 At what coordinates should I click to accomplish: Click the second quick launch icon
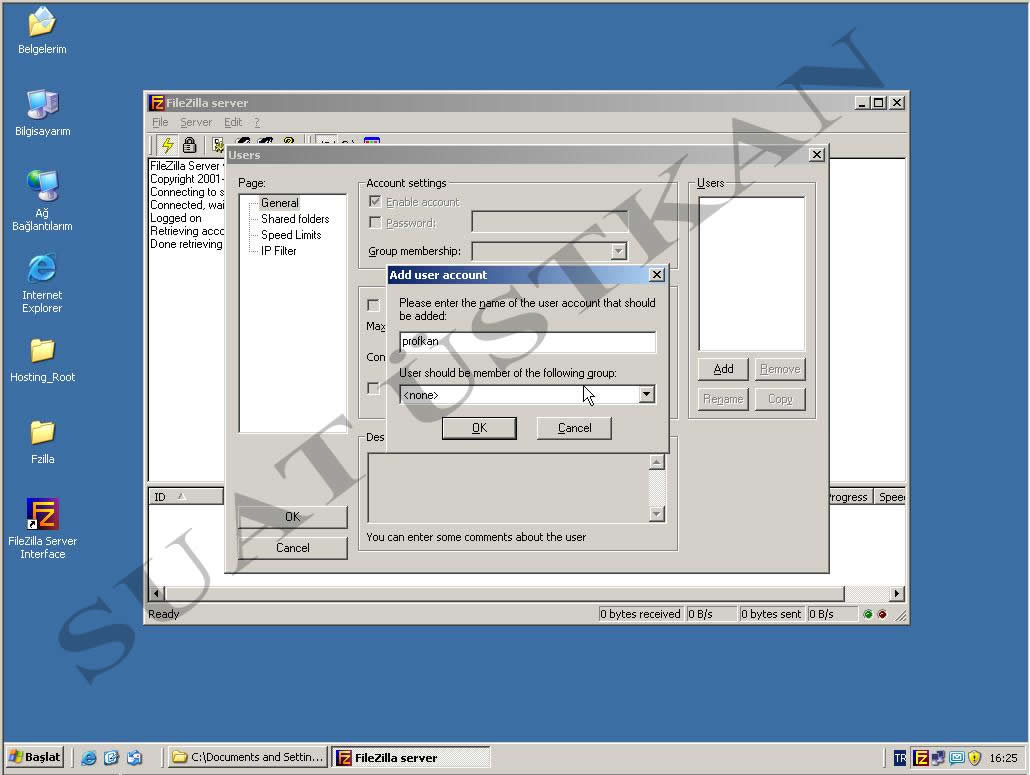click(x=111, y=758)
